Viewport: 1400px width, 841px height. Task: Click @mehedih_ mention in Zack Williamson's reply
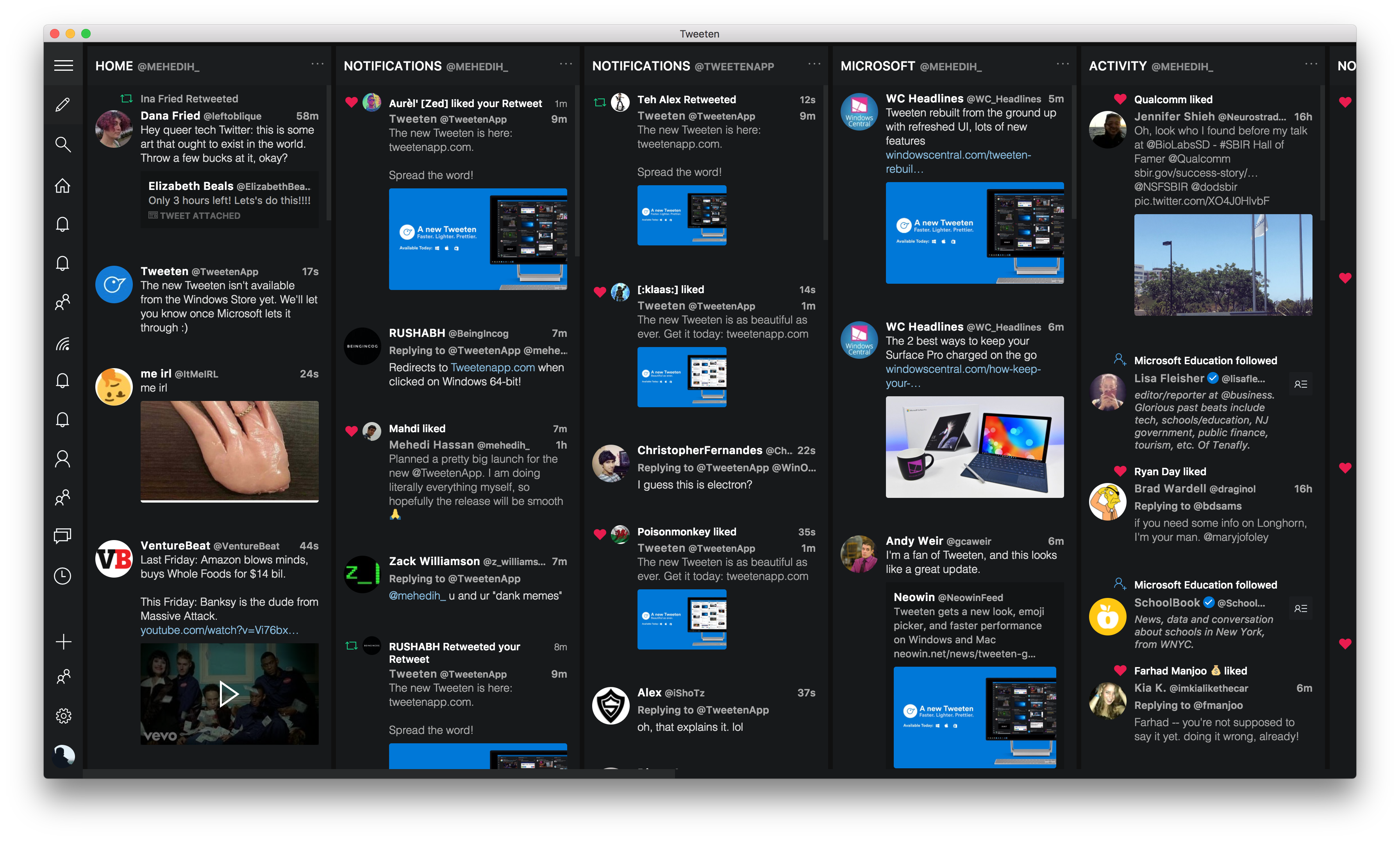tap(418, 596)
